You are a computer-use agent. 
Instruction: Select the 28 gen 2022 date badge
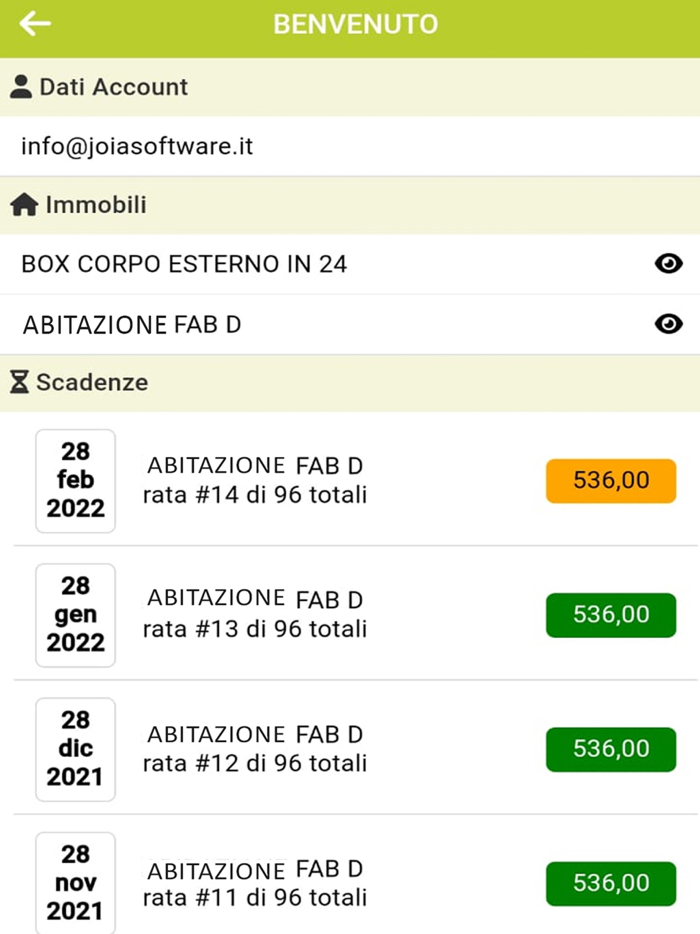[x=75, y=615]
